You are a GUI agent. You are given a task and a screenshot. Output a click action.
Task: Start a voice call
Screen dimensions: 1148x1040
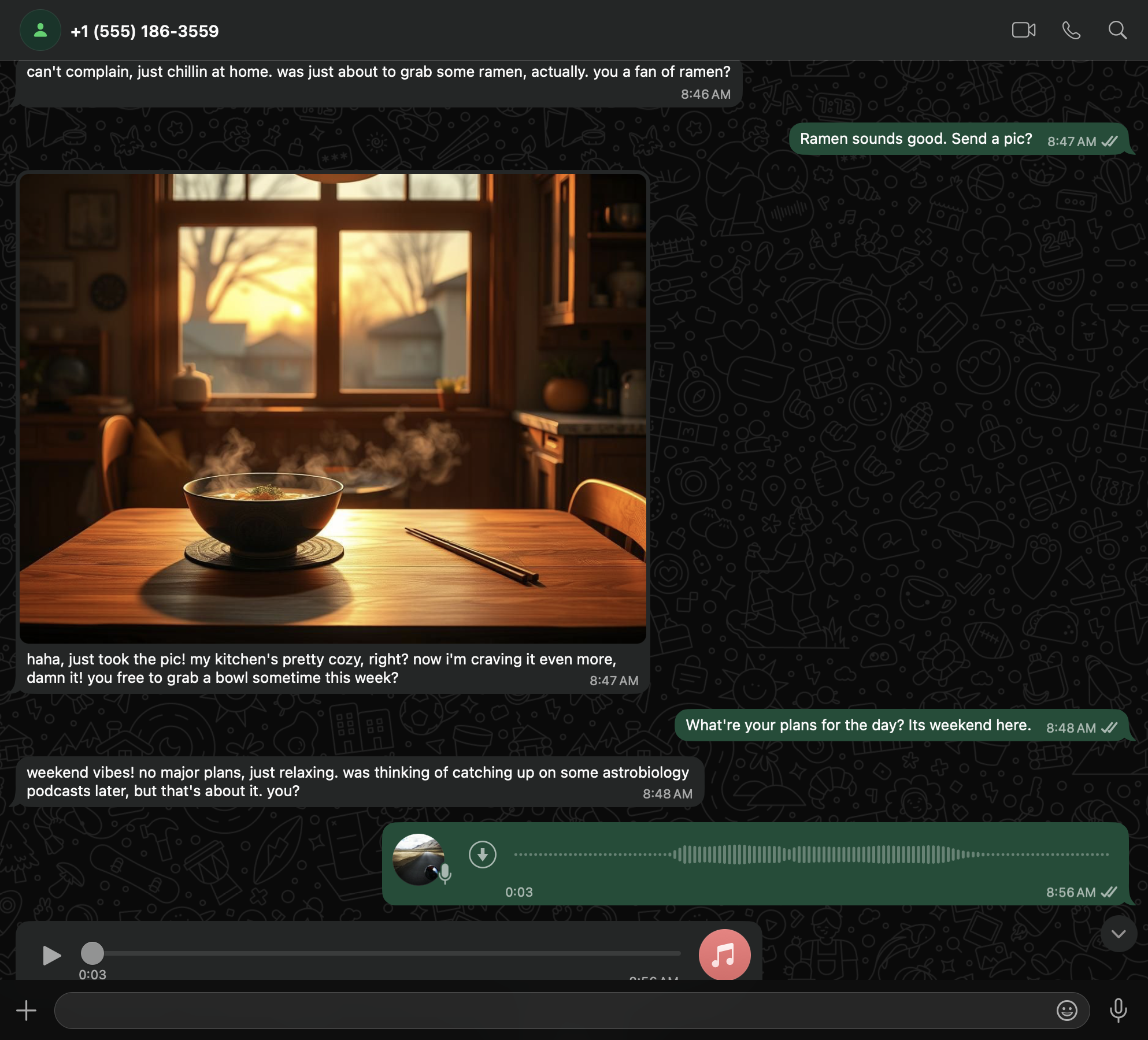click(x=1071, y=30)
